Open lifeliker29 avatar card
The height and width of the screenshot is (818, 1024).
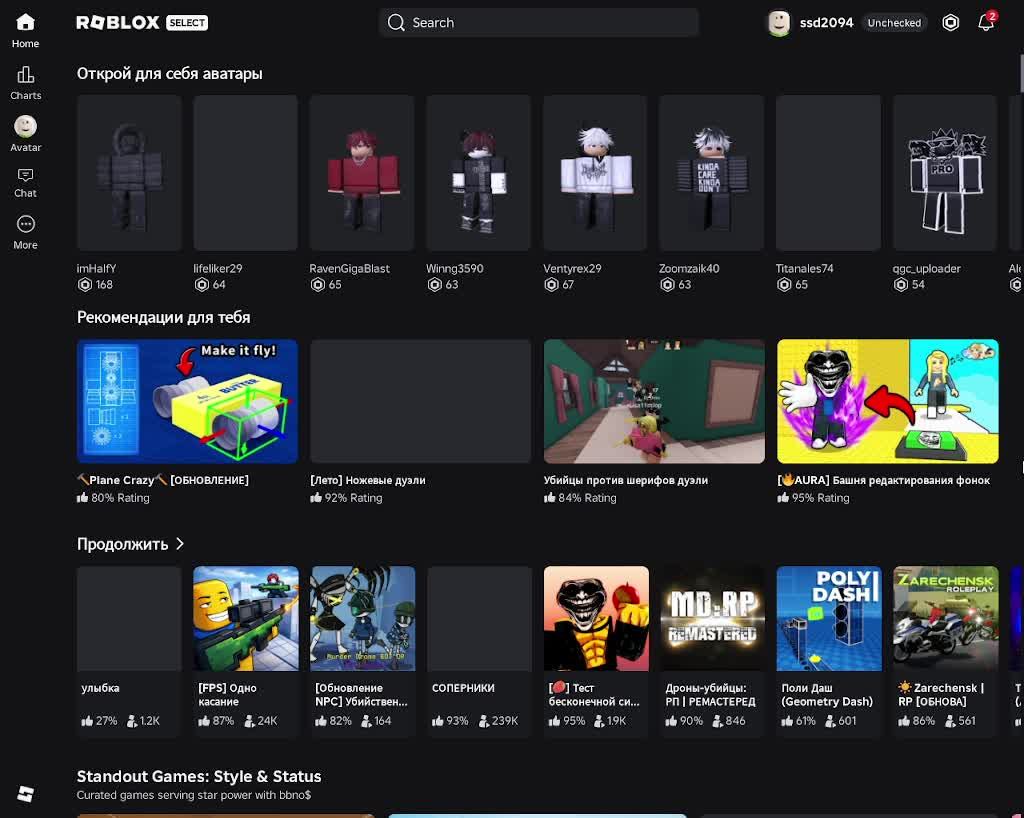pos(246,173)
